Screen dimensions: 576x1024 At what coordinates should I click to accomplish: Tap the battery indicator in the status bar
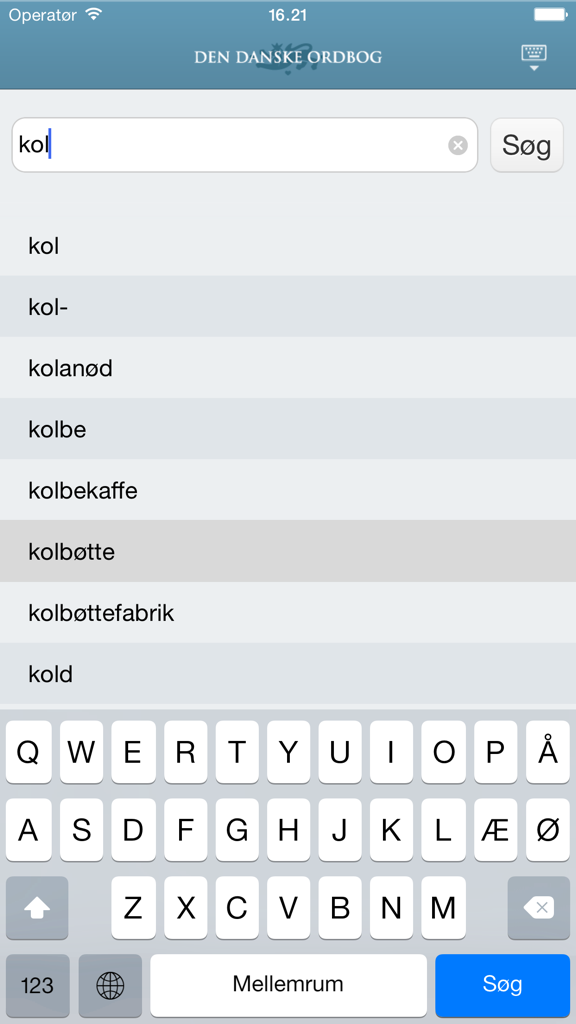pos(548,14)
